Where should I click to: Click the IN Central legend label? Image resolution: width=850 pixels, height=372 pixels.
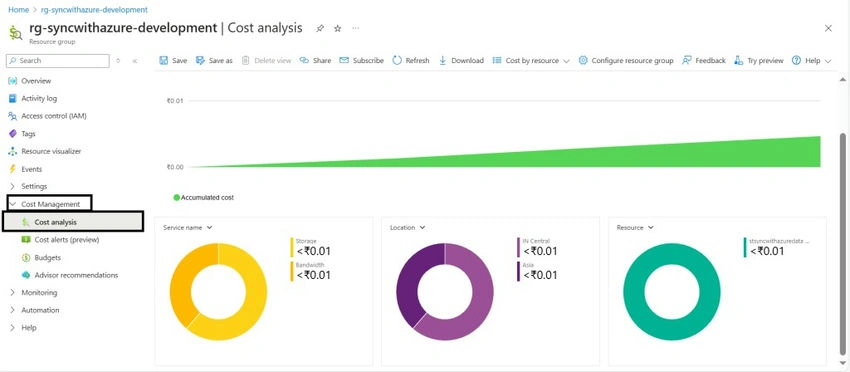pyautogui.click(x=536, y=241)
